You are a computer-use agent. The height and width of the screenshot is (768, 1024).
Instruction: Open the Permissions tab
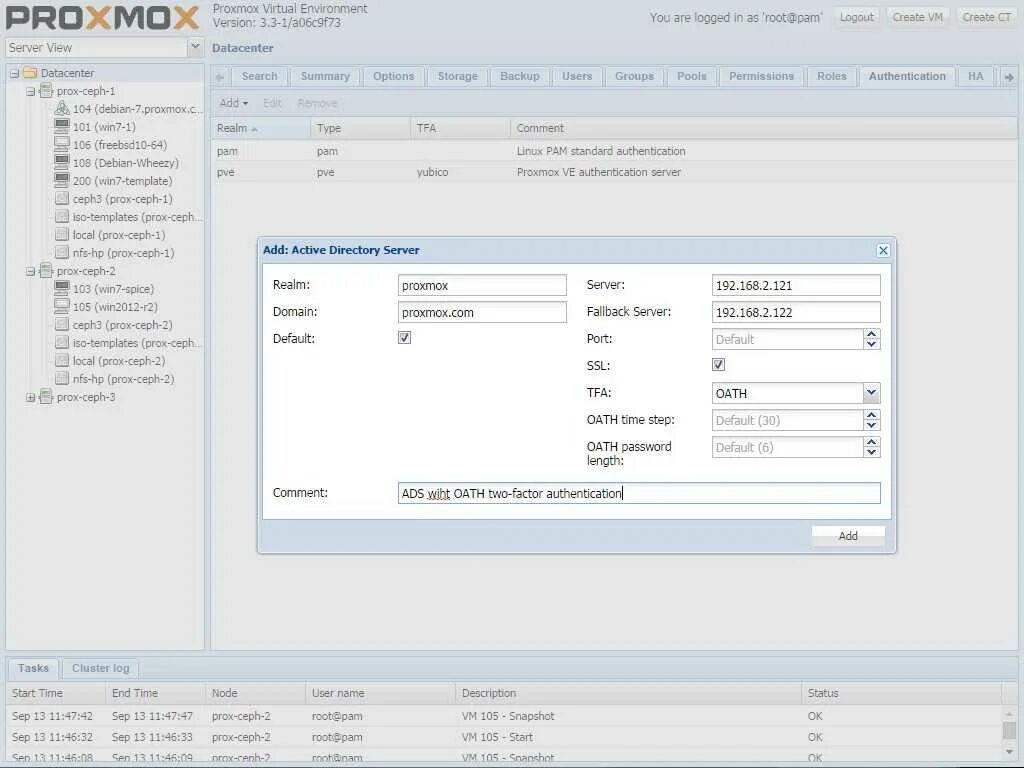761,76
